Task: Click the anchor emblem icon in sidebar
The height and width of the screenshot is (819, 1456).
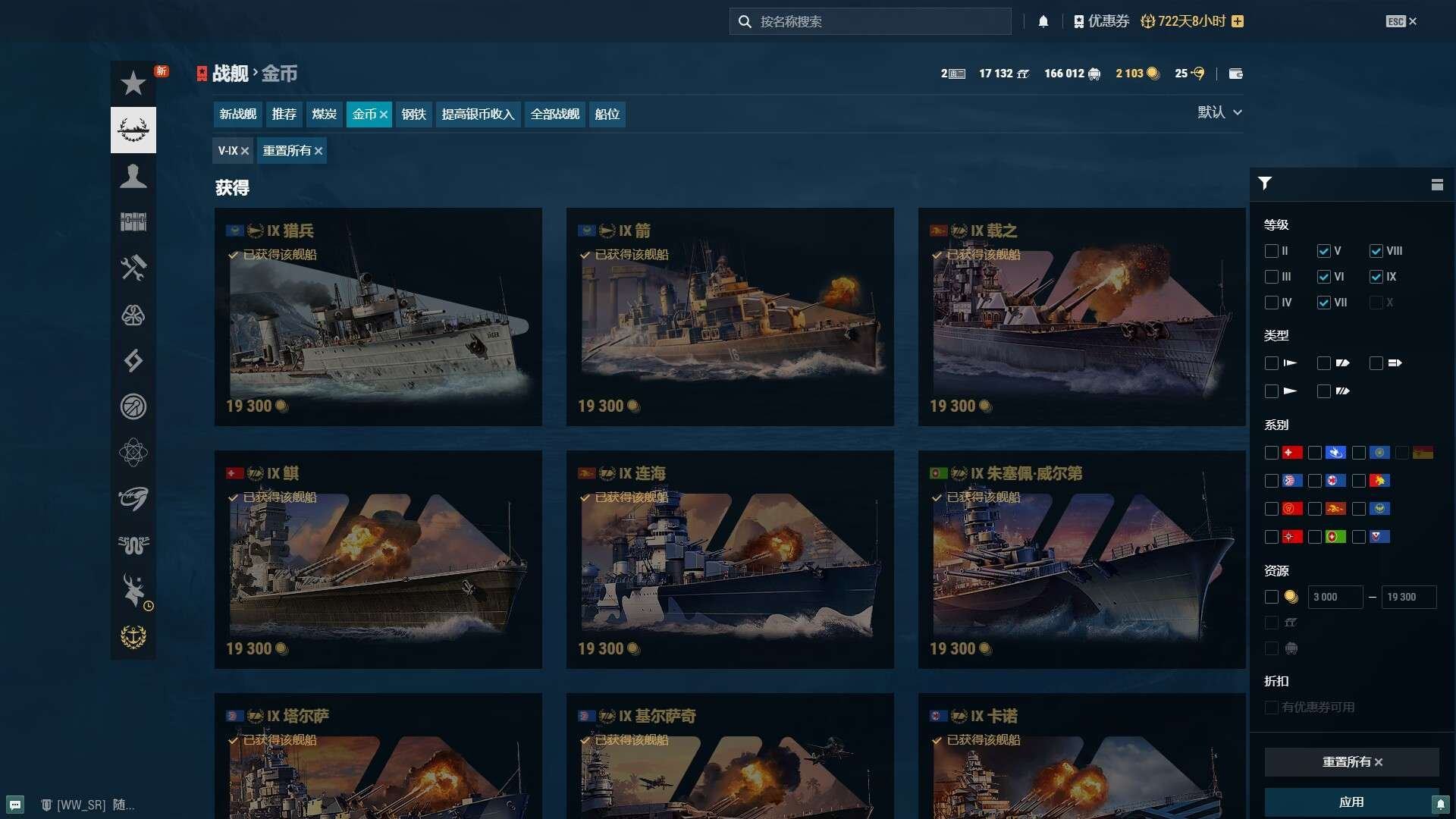Action: (x=133, y=637)
